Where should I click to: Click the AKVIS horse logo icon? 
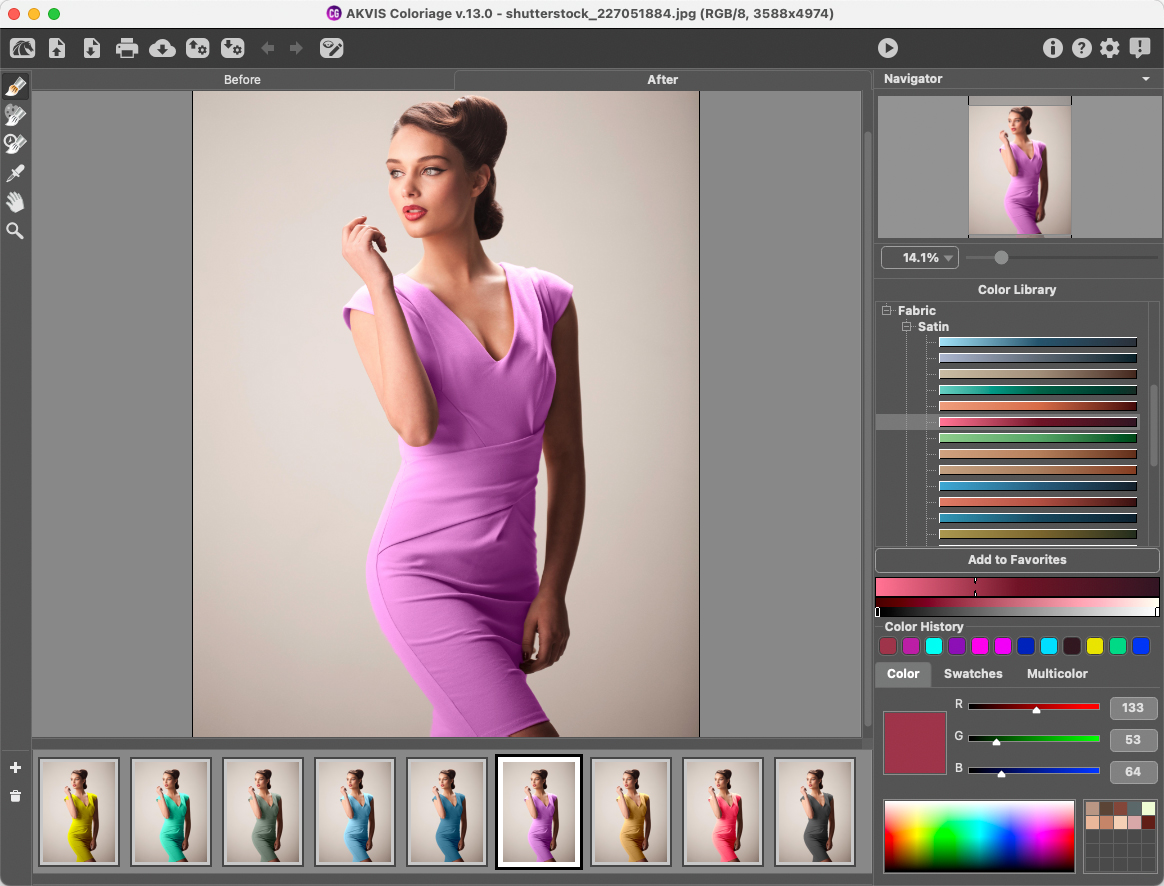(22, 48)
